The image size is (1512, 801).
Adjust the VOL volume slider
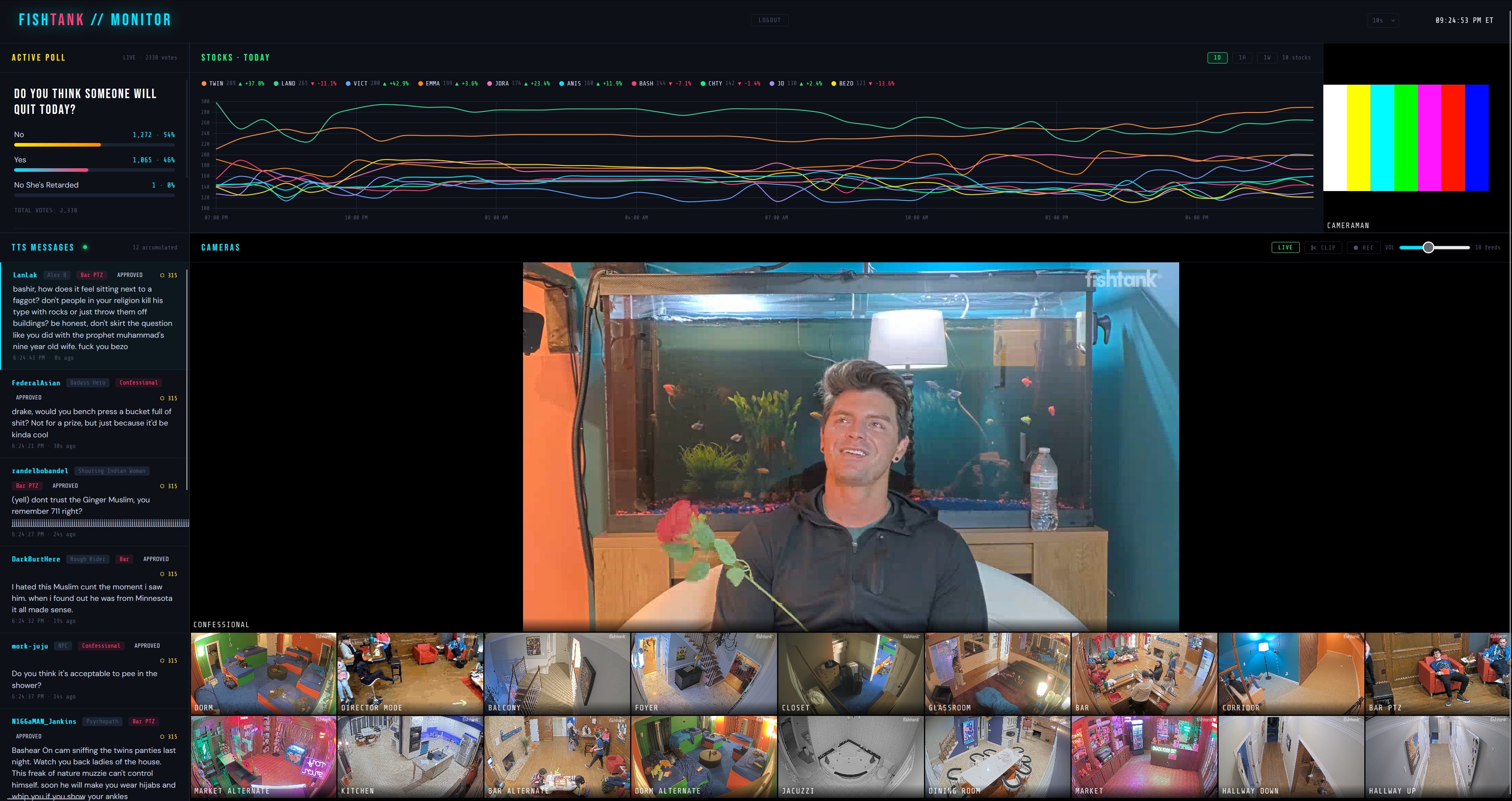click(x=1428, y=248)
